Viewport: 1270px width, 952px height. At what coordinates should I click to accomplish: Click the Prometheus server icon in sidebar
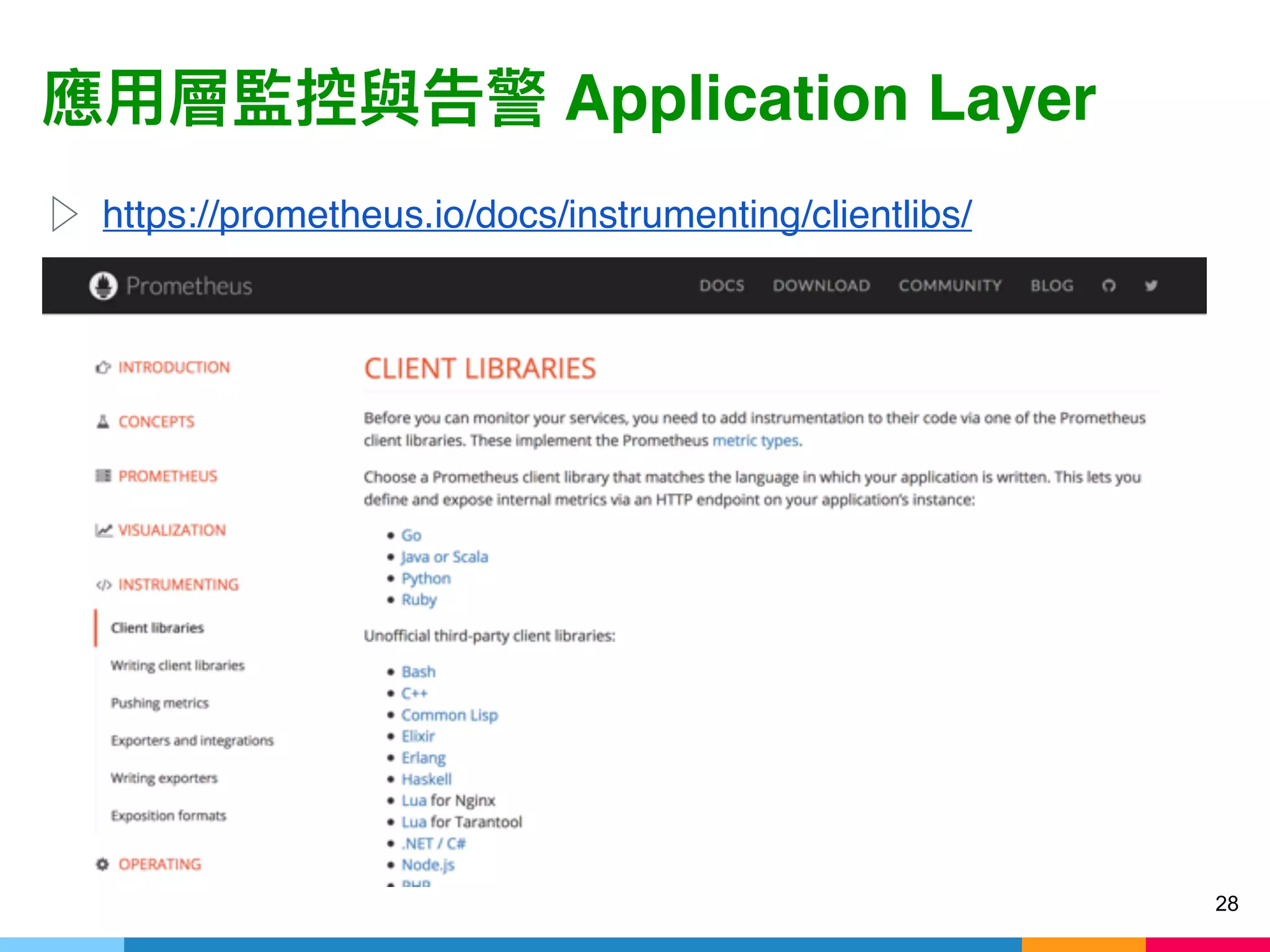pos(103,476)
